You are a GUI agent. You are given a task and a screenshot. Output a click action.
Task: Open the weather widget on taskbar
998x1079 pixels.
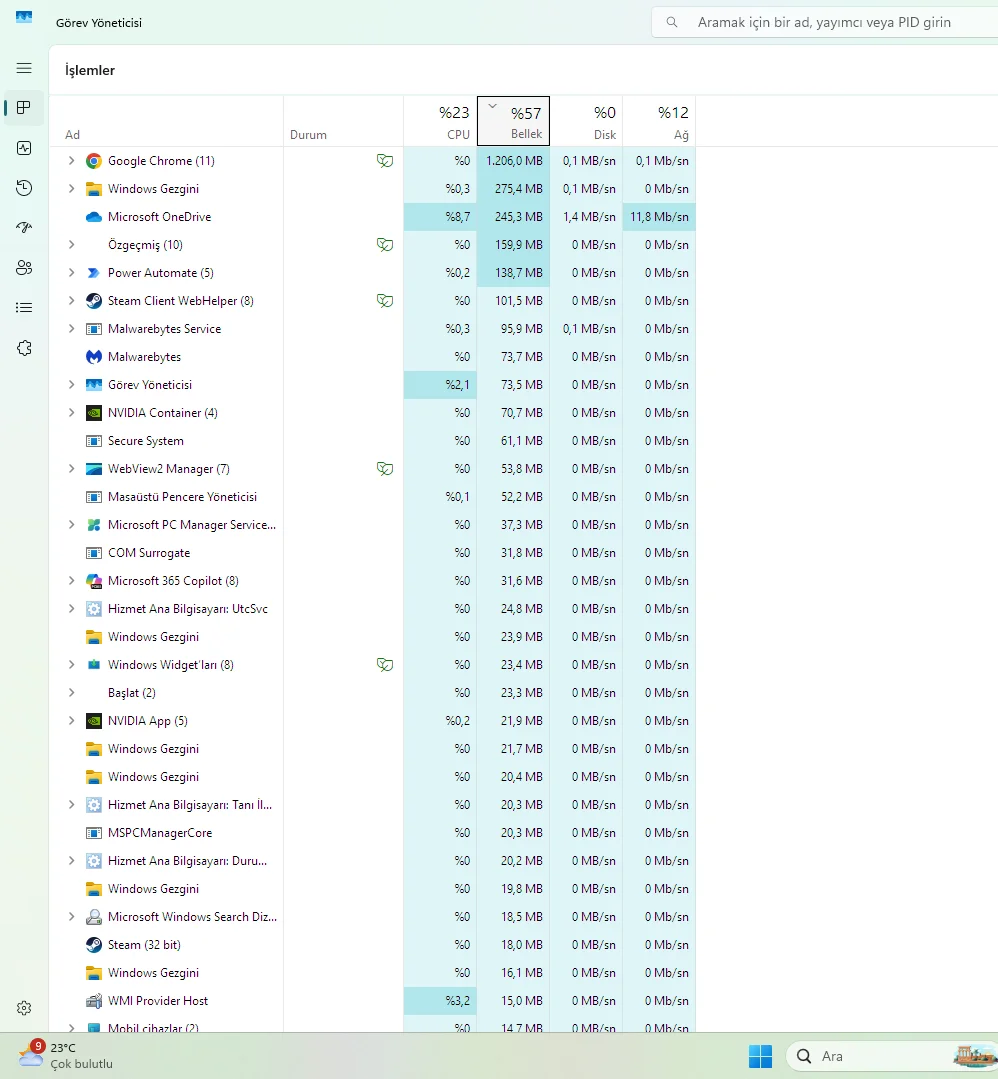65,1056
